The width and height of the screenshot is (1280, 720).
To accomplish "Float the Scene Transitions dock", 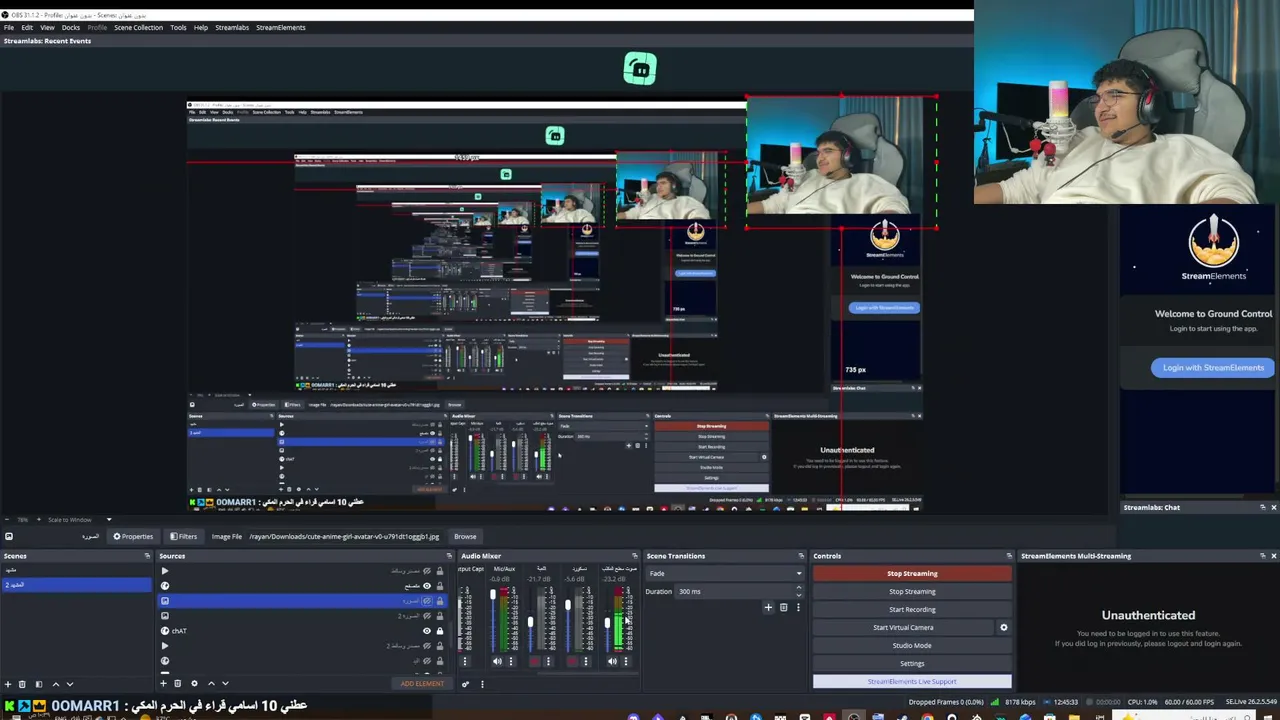I will click(801, 556).
